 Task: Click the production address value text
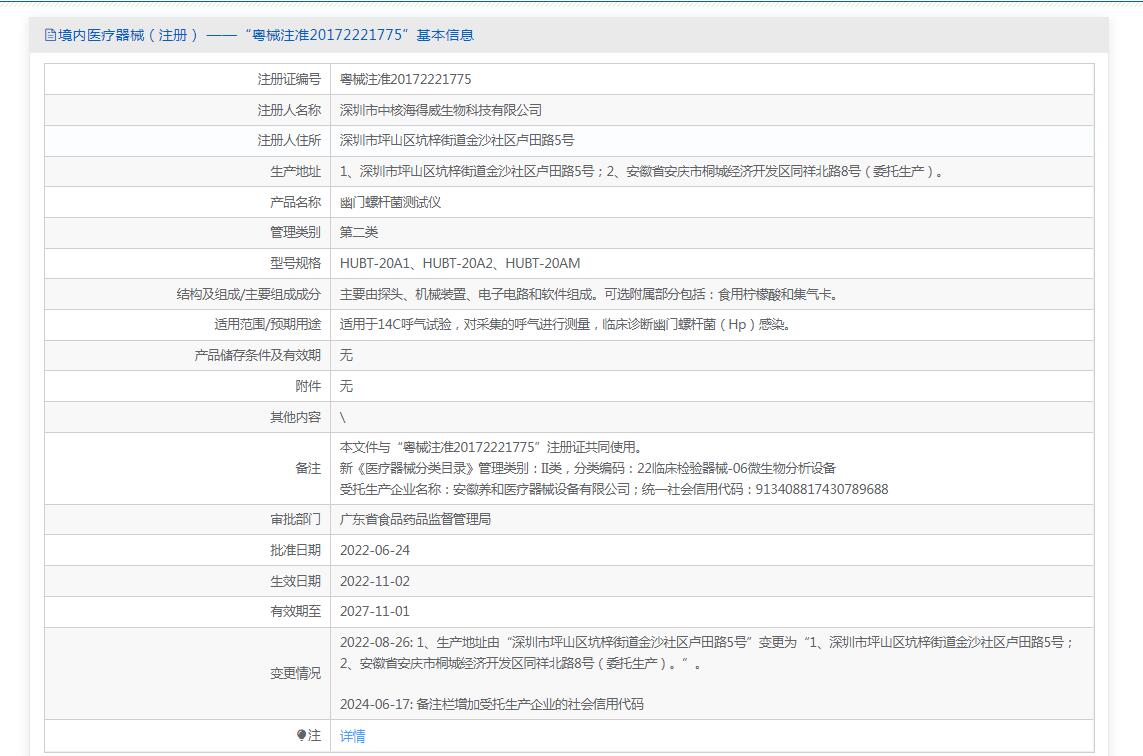click(640, 171)
